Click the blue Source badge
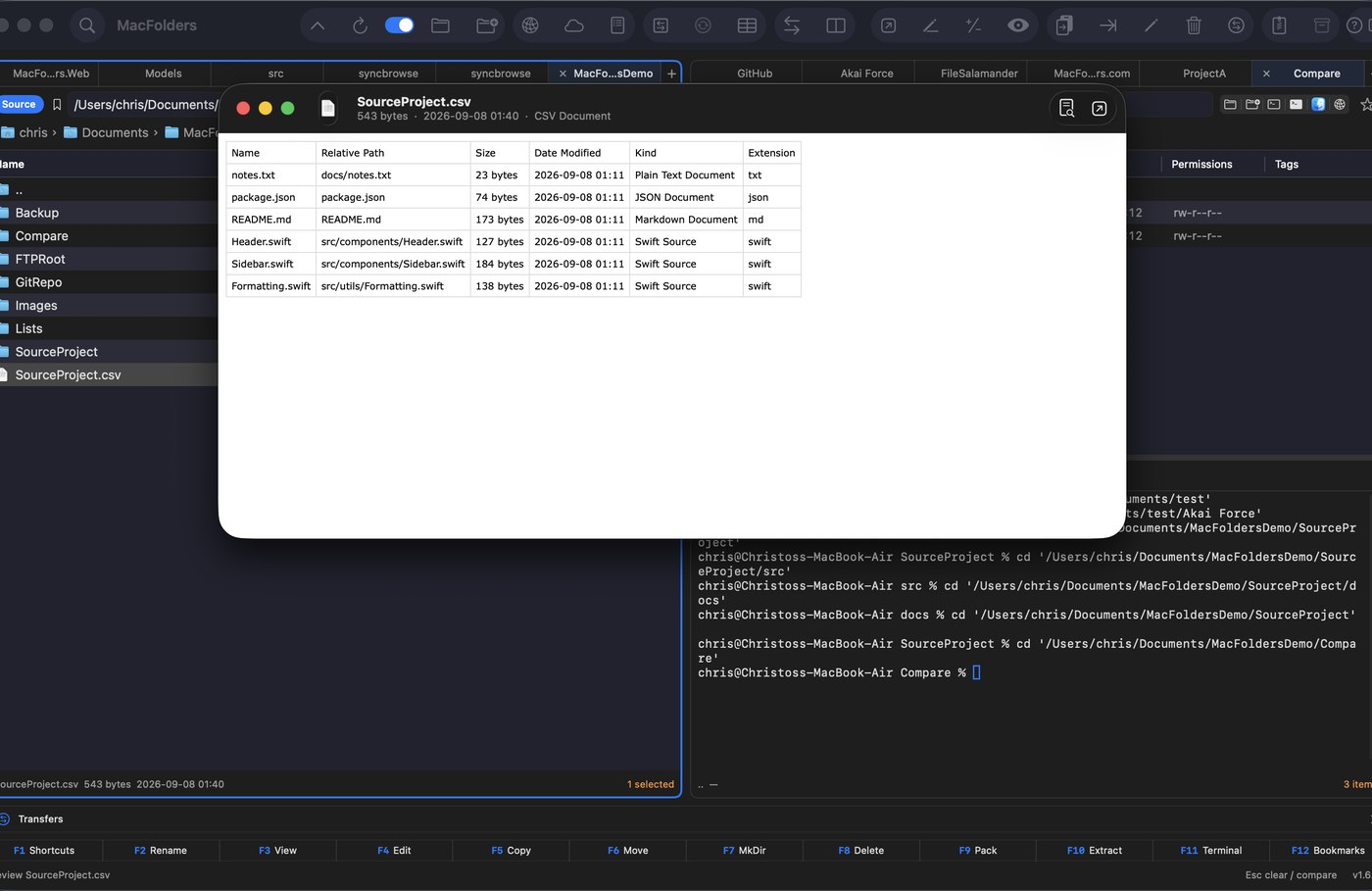1372x891 pixels. point(20,105)
